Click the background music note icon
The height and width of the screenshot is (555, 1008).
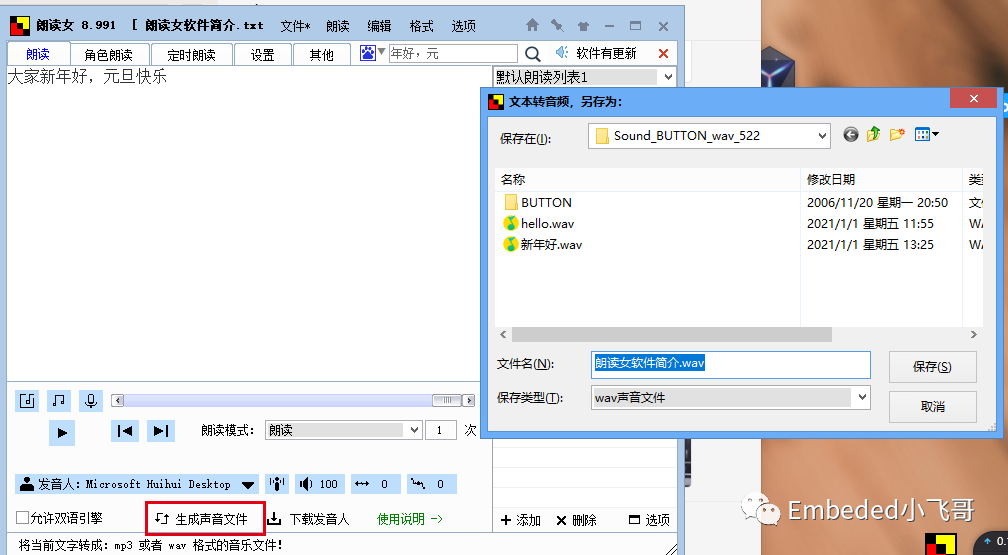58,401
